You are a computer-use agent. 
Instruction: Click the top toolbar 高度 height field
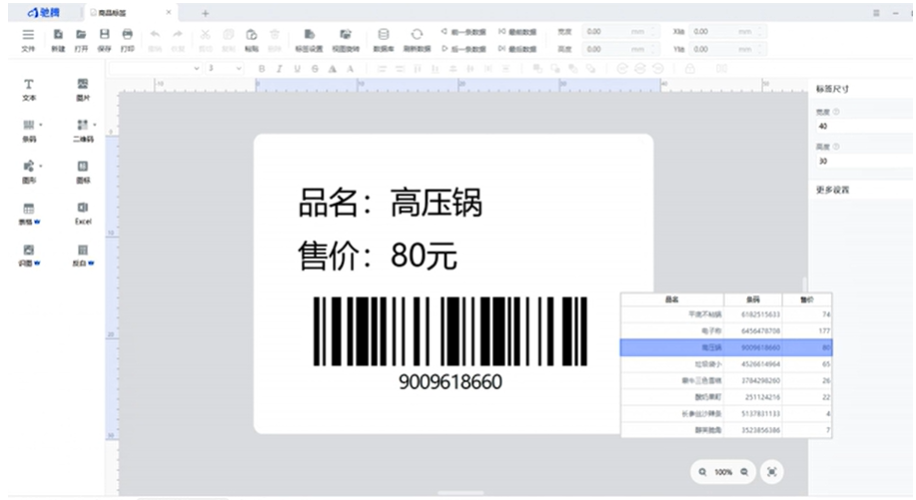coord(620,49)
